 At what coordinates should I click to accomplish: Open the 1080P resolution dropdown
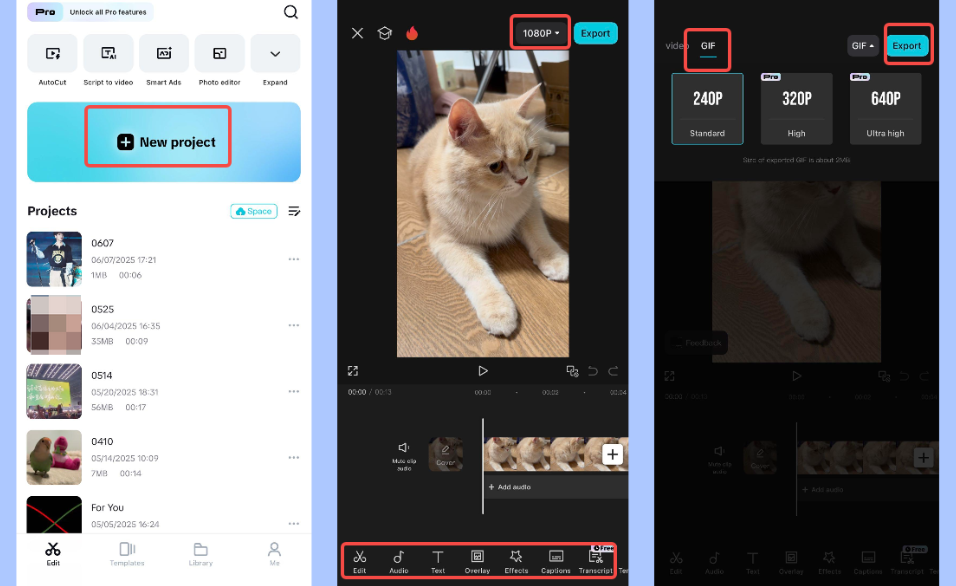pos(539,32)
